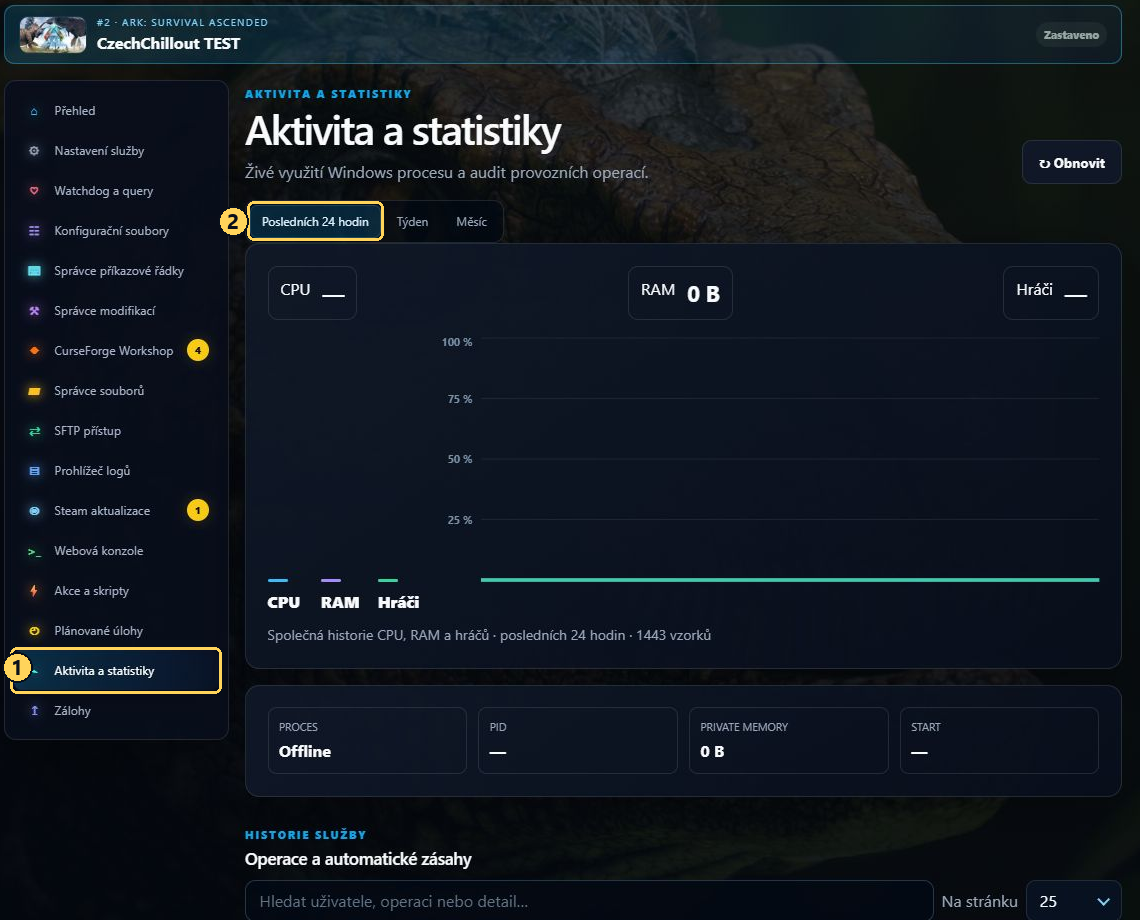This screenshot has width=1140, height=920.
Task: Click the ARK server thumbnail image
Action: [x=52, y=34]
